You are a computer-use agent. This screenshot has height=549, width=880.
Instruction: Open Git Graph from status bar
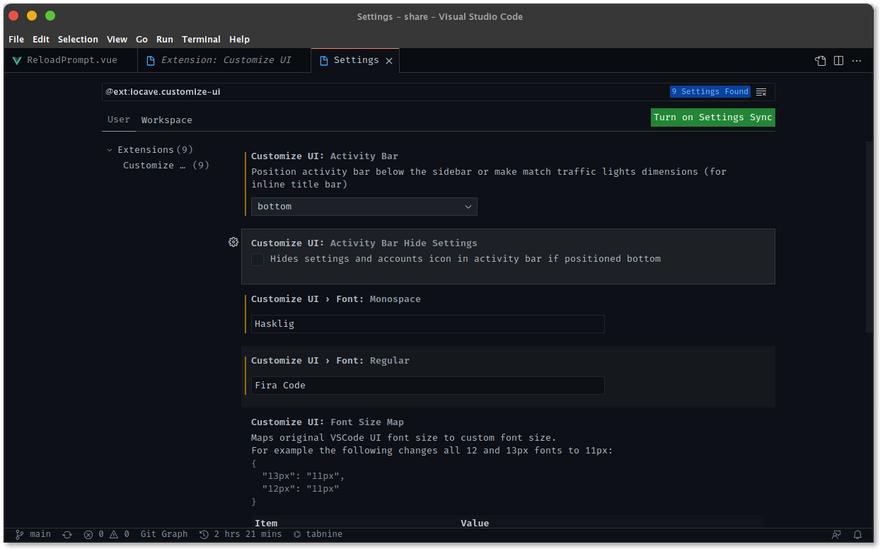pos(163,534)
